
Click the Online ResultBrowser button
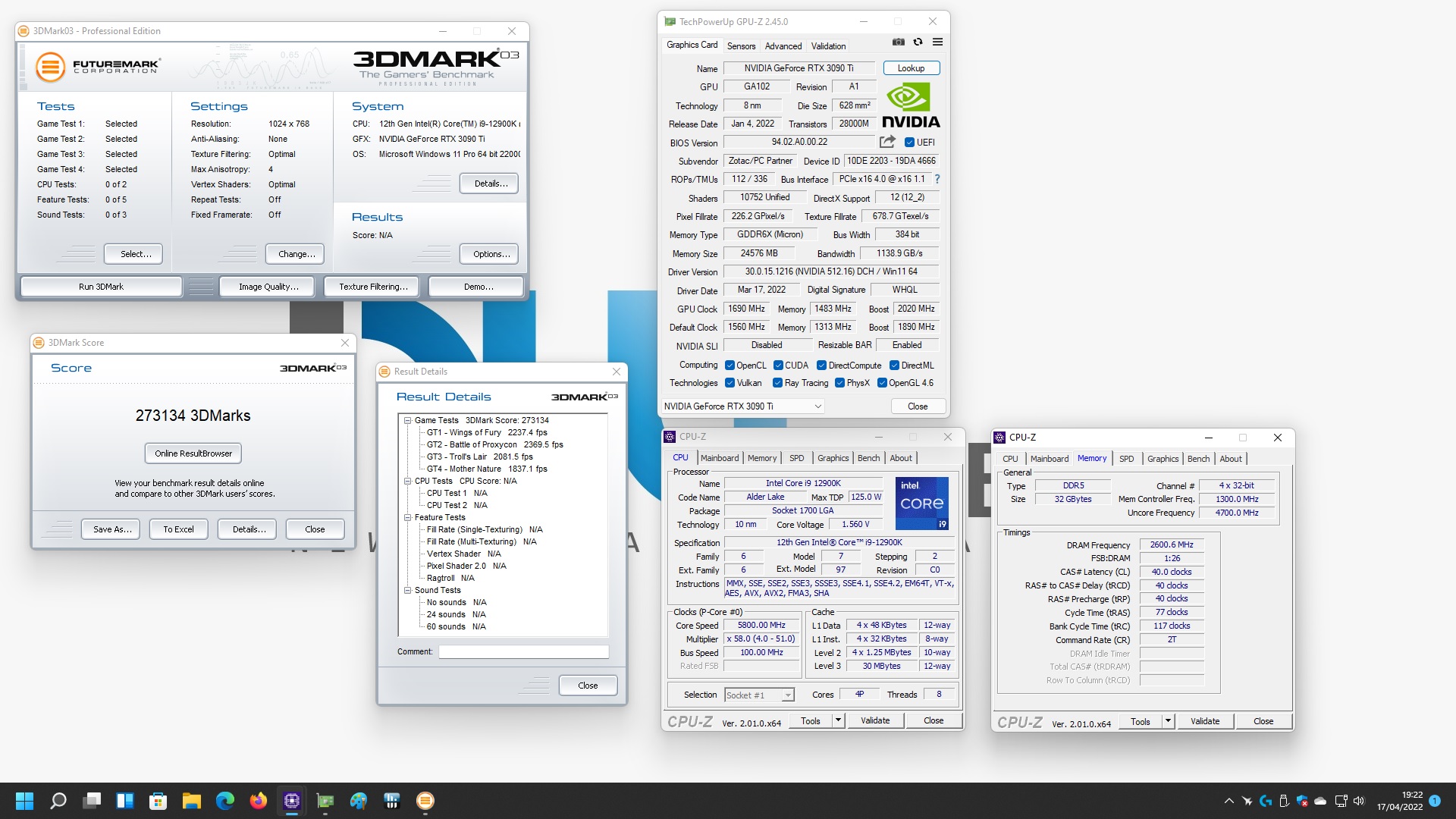(193, 453)
